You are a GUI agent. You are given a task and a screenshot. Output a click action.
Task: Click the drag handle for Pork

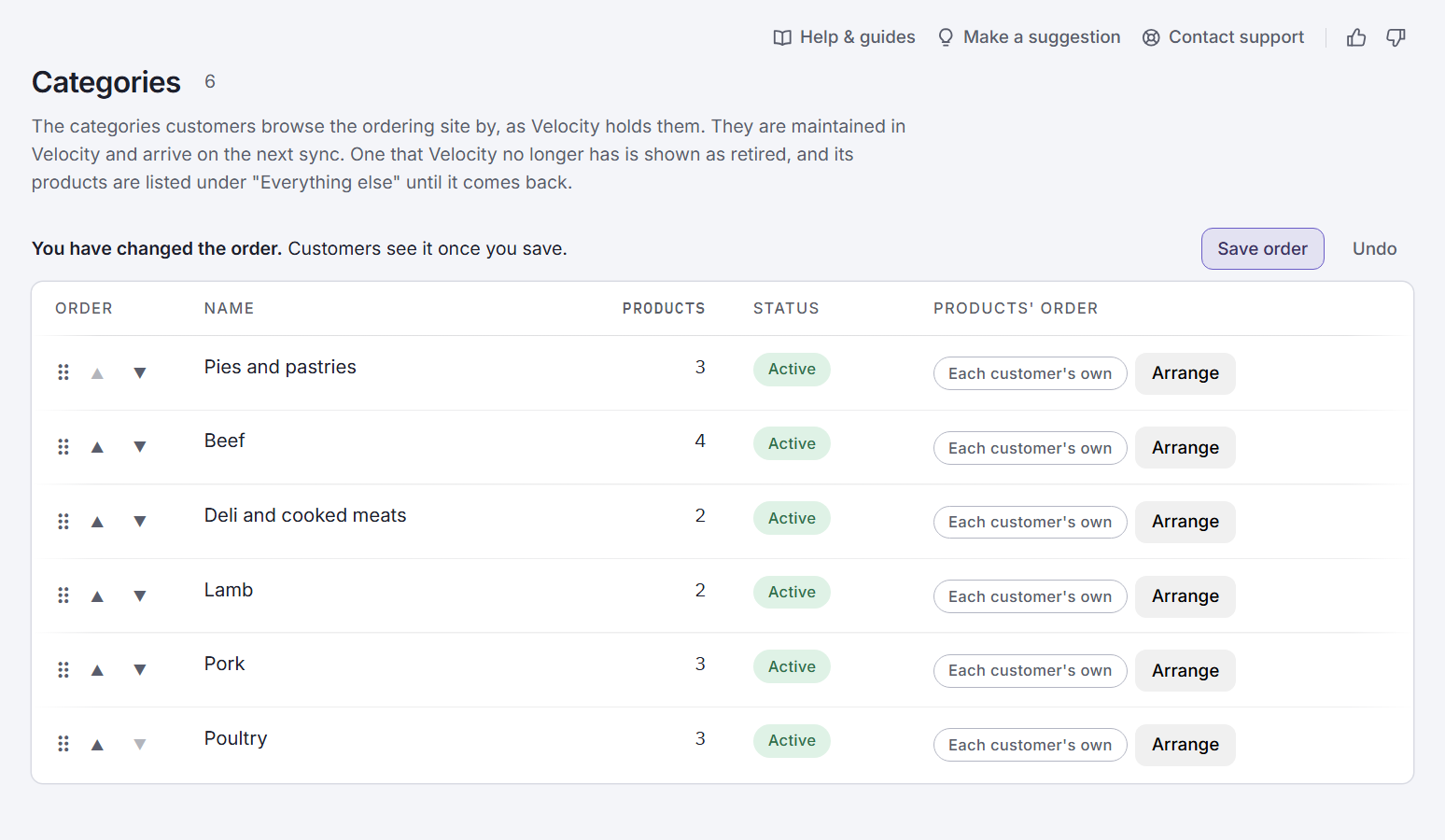coord(63,670)
